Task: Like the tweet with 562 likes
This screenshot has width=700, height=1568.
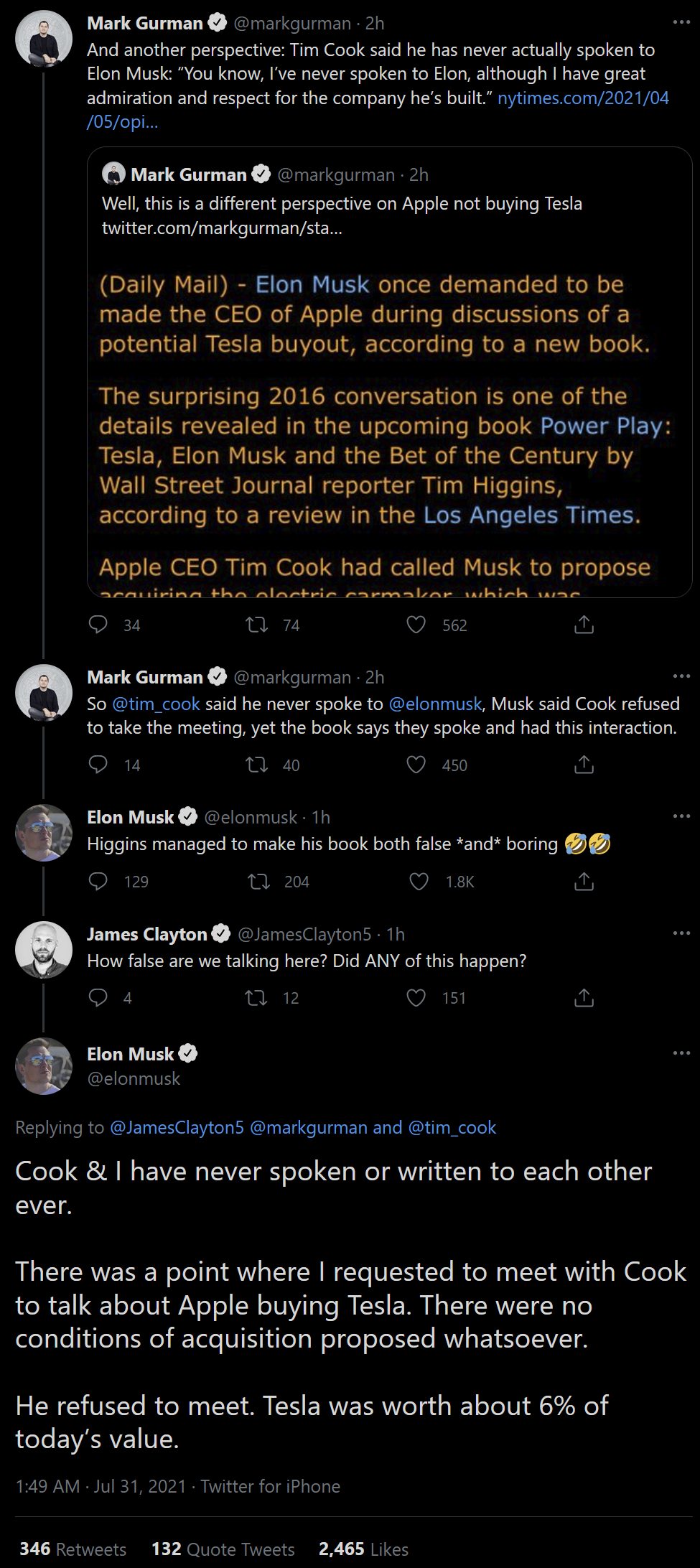Action: click(416, 625)
